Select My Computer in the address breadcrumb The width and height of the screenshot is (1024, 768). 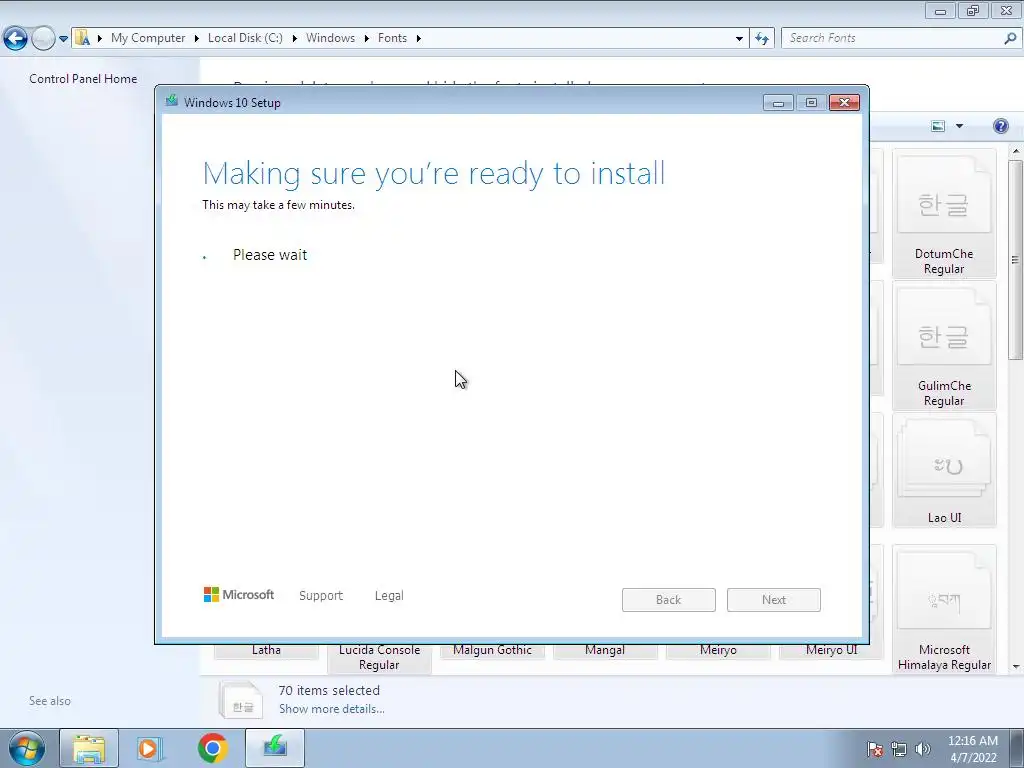click(148, 38)
